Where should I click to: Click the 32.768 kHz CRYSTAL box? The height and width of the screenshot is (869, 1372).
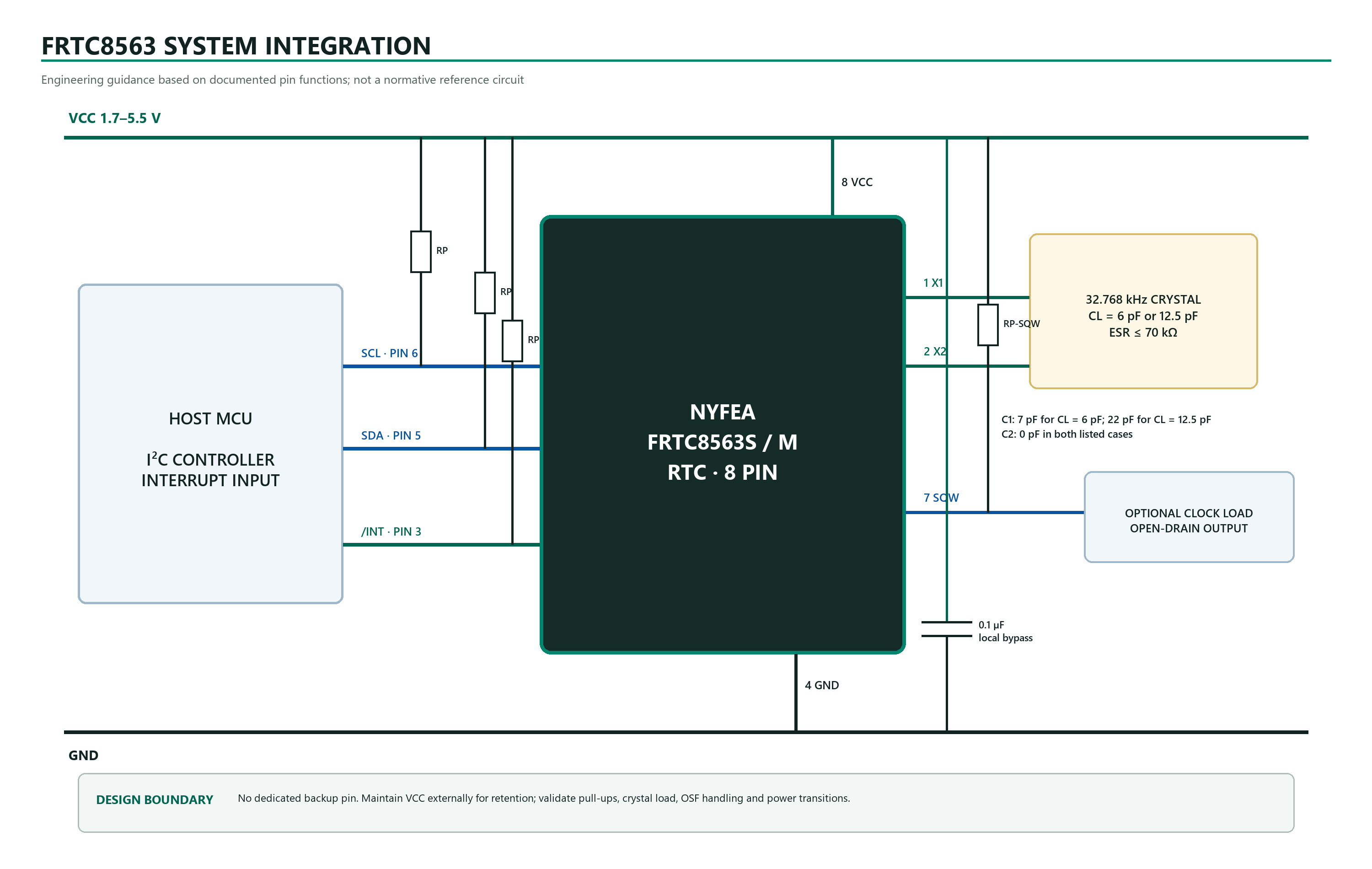pyautogui.click(x=1143, y=311)
